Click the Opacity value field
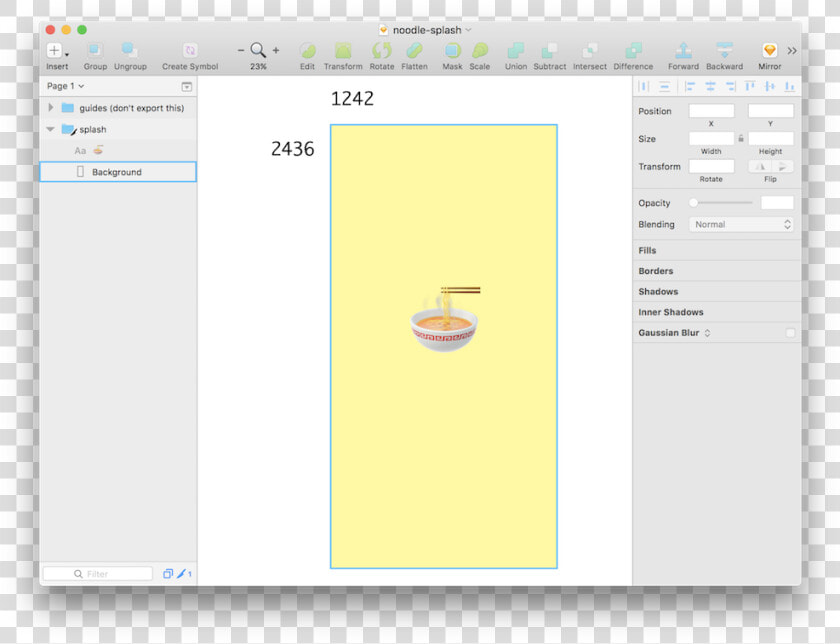 tap(777, 203)
